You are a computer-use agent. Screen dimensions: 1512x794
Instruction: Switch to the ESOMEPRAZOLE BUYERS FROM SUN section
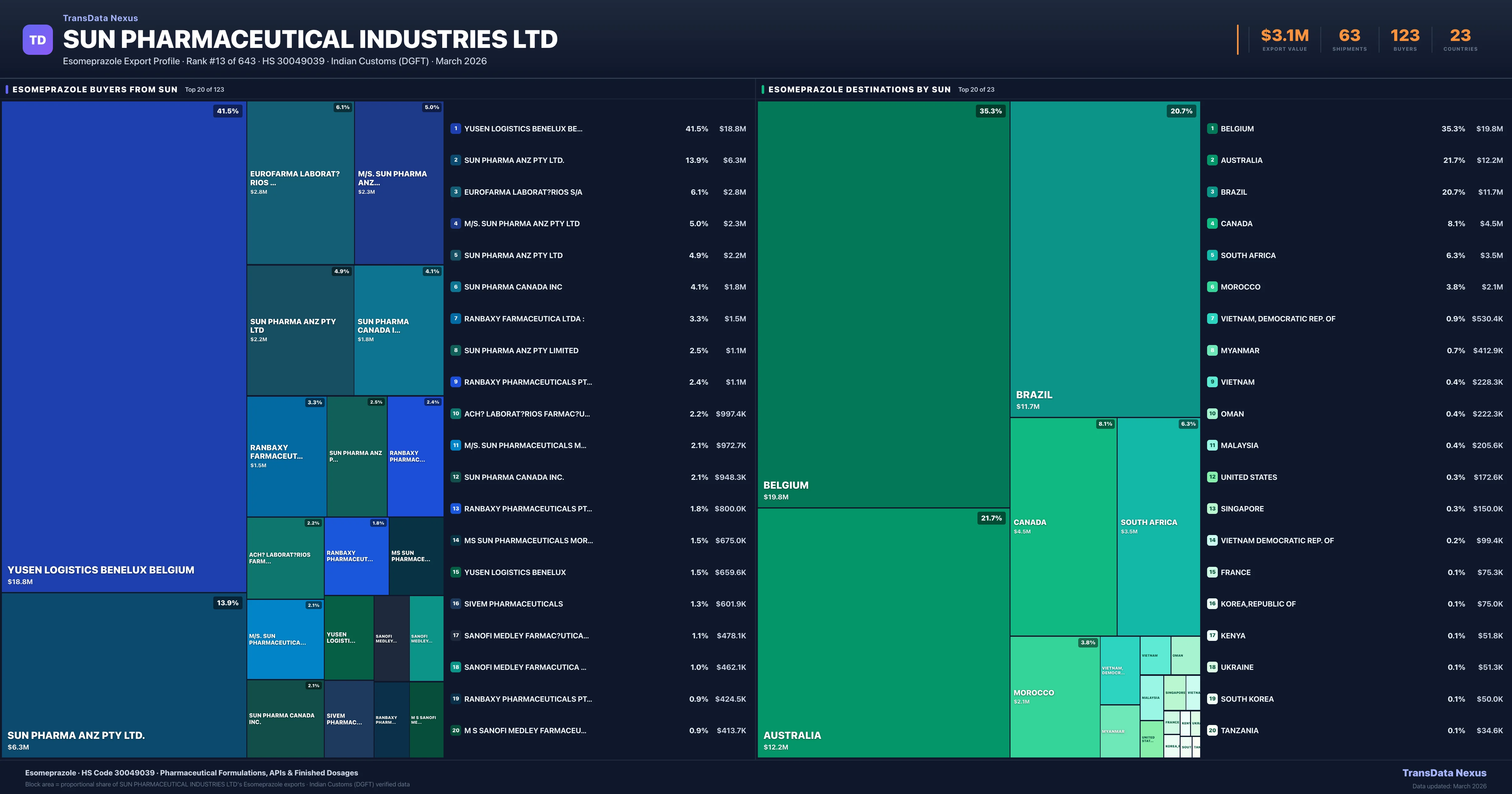pyautogui.click(x=95, y=89)
